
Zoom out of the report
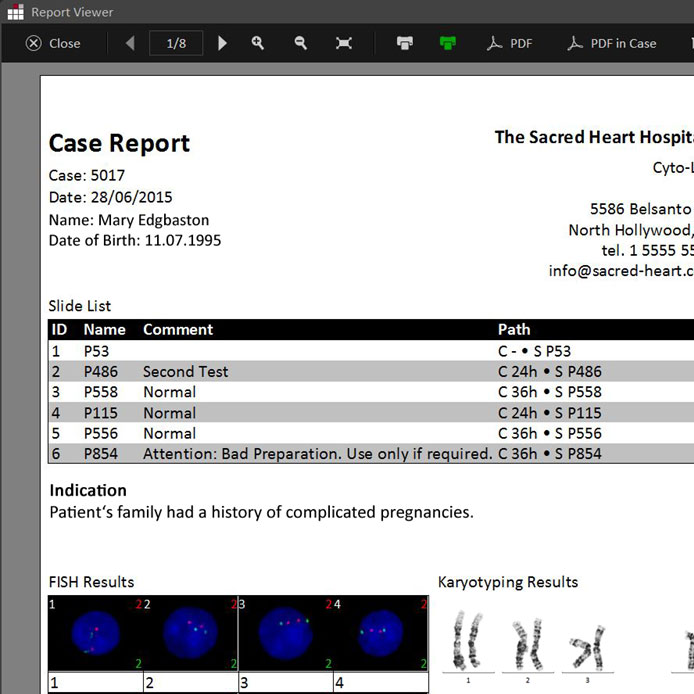point(301,43)
